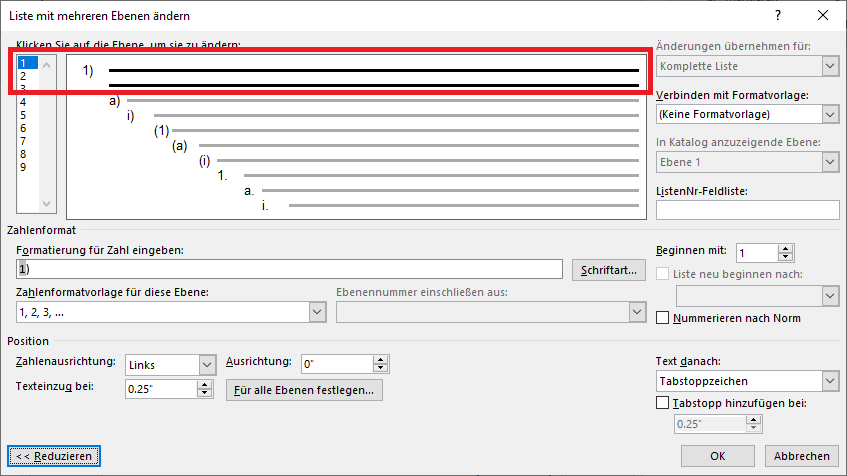The image size is (847, 476).
Task: Click the << Reduzieren button
Action: (x=54, y=456)
